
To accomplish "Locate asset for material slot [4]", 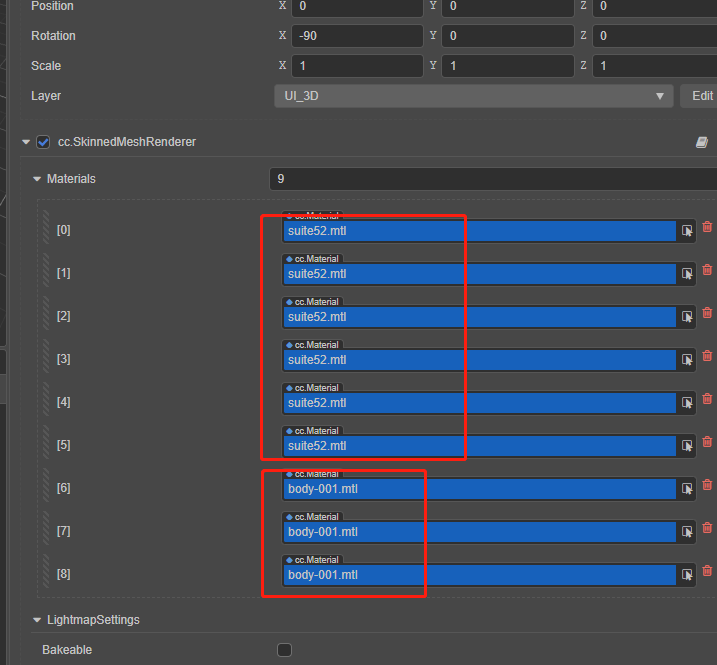I will (x=687, y=403).
